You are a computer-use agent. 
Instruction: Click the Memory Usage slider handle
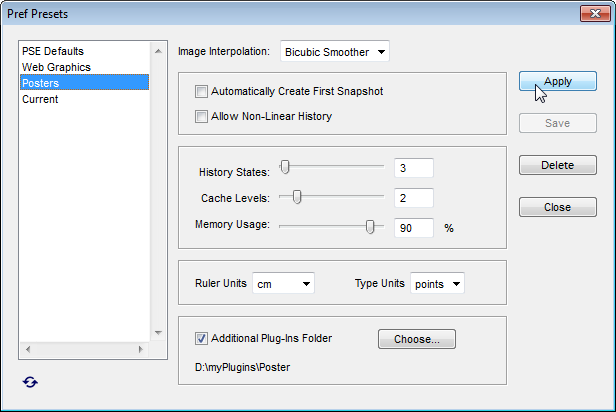click(370, 227)
